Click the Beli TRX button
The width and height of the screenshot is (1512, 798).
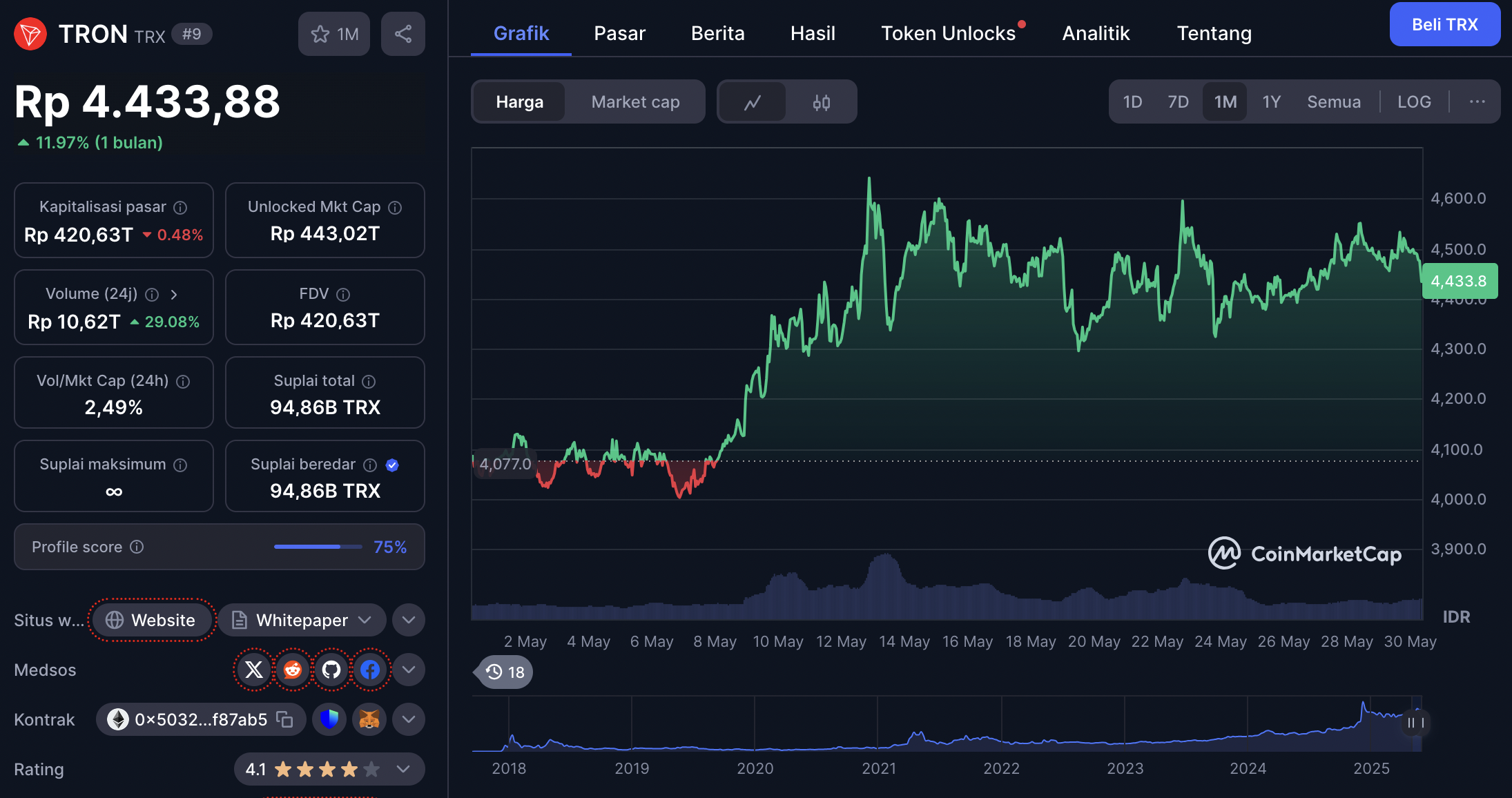(1444, 25)
